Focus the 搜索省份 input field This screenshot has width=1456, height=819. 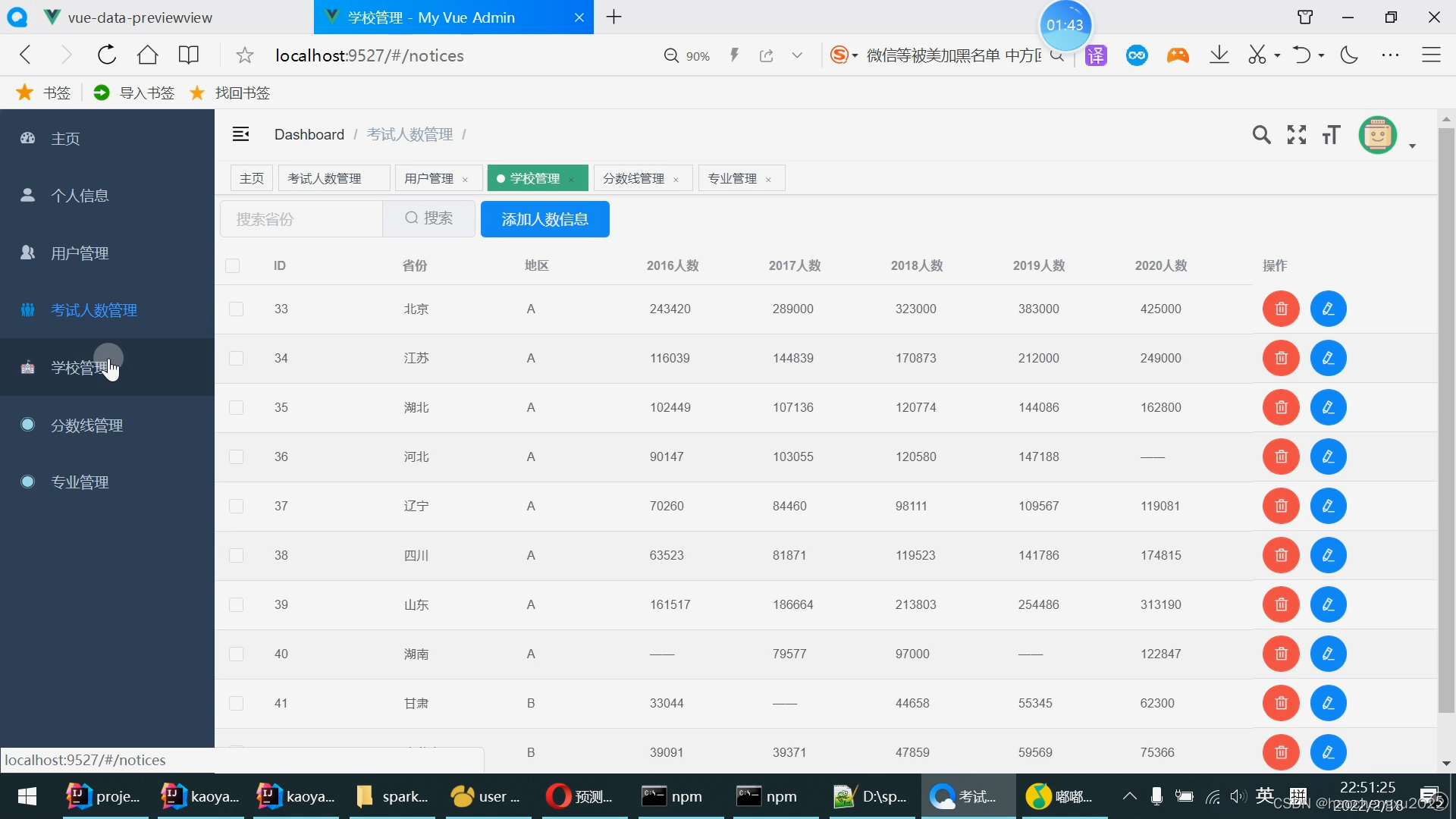[301, 219]
